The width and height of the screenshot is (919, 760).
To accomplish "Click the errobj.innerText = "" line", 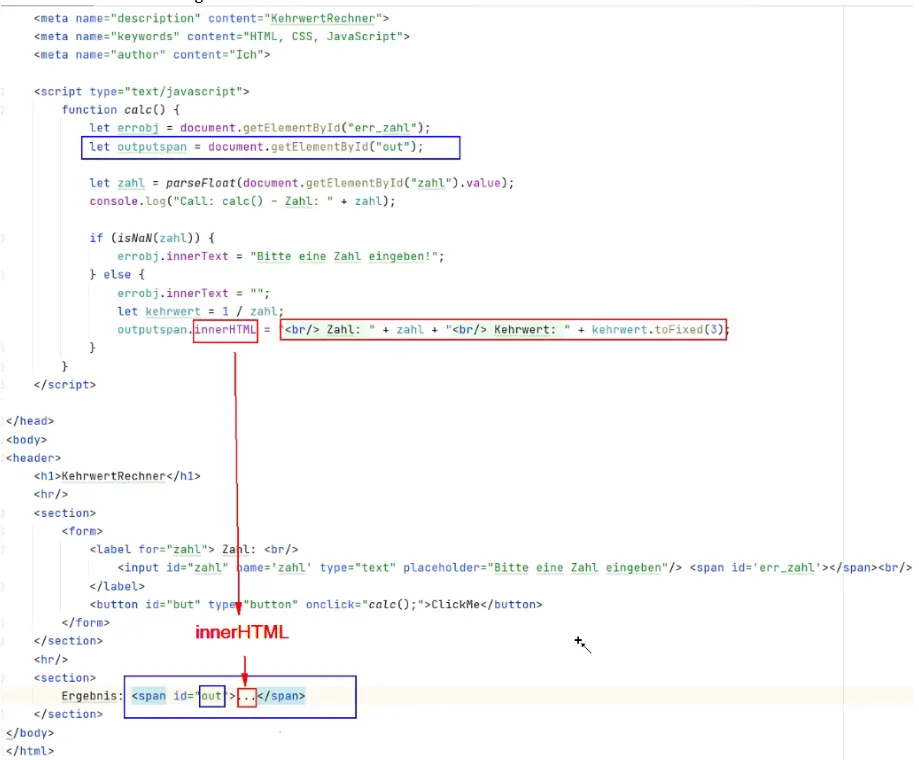I will coord(193,293).
